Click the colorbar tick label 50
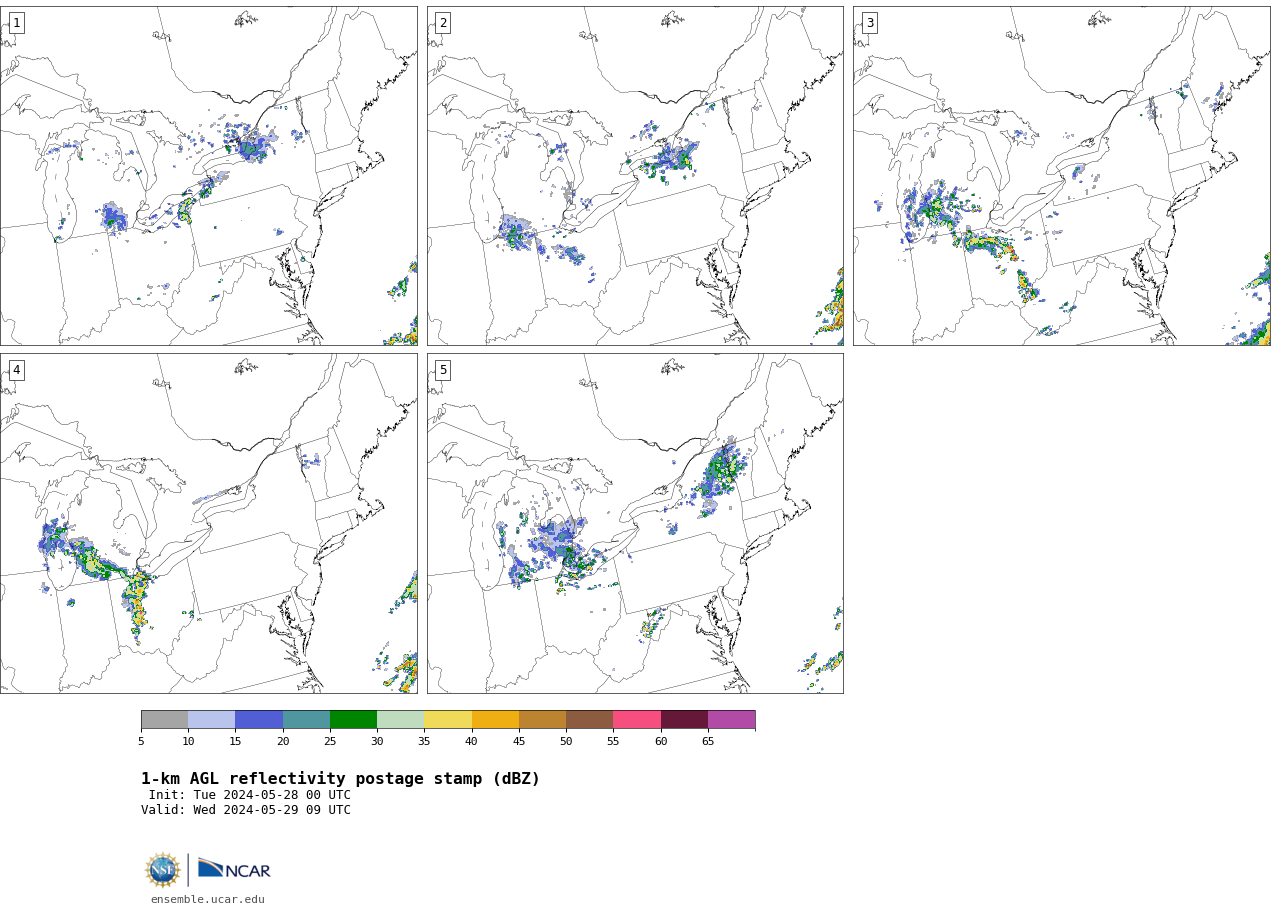The width and height of the screenshot is (1280, 910). click(x=566, y=741)
